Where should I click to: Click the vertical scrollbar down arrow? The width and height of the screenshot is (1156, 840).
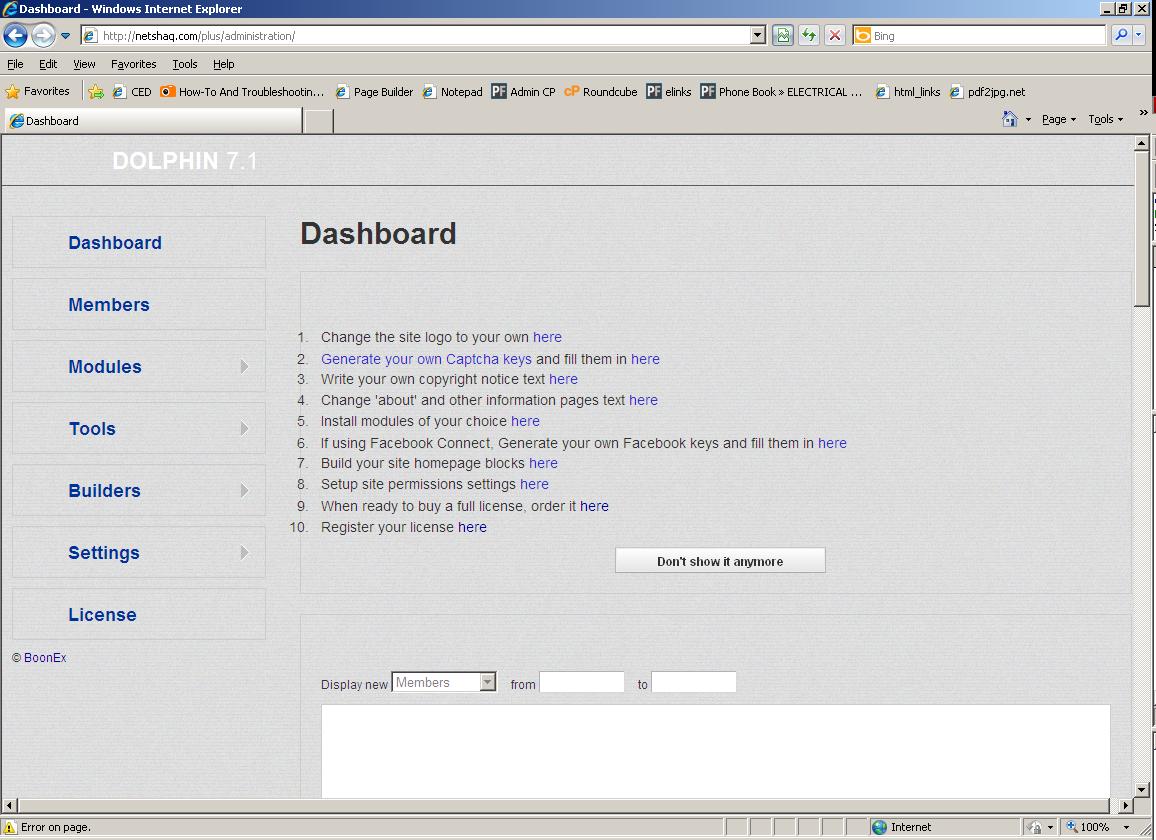1142,789
